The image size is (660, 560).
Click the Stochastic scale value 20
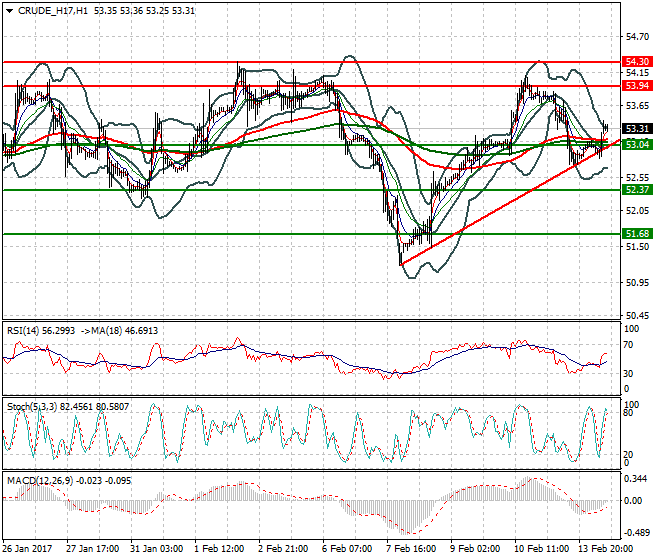point(628,455)
